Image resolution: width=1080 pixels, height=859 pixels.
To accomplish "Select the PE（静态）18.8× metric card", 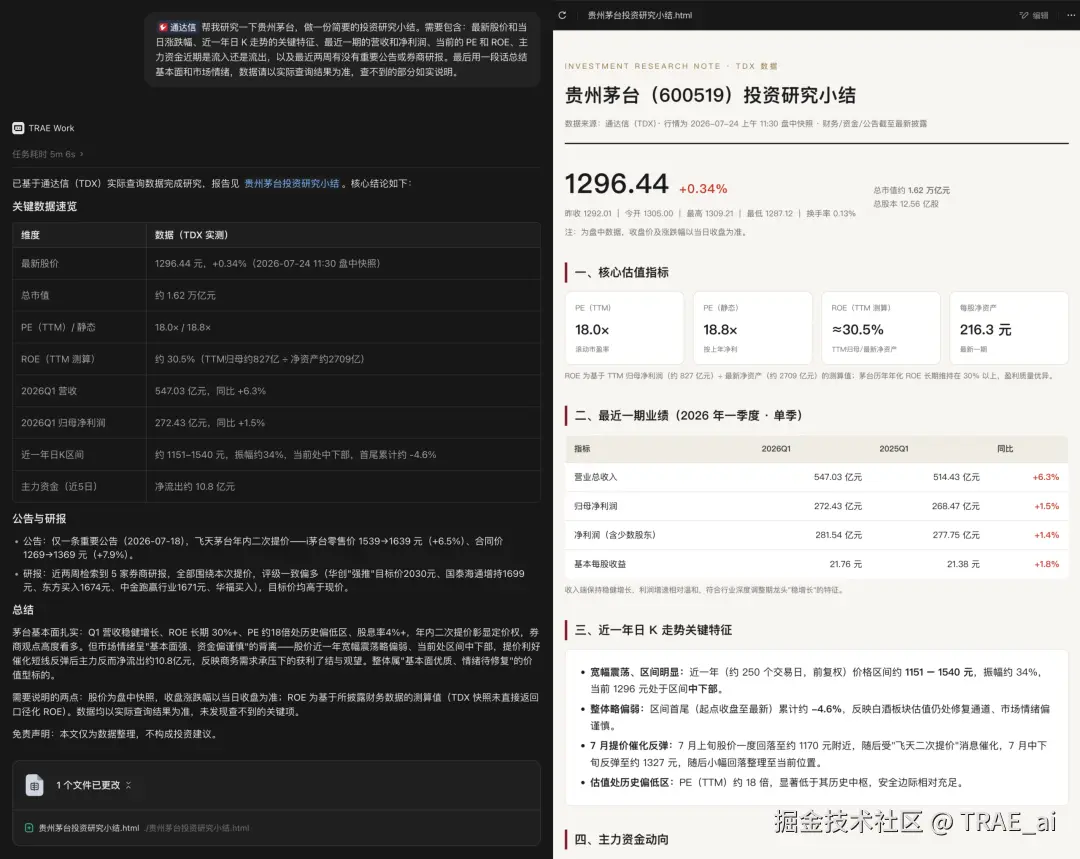I will pos(753,328).
